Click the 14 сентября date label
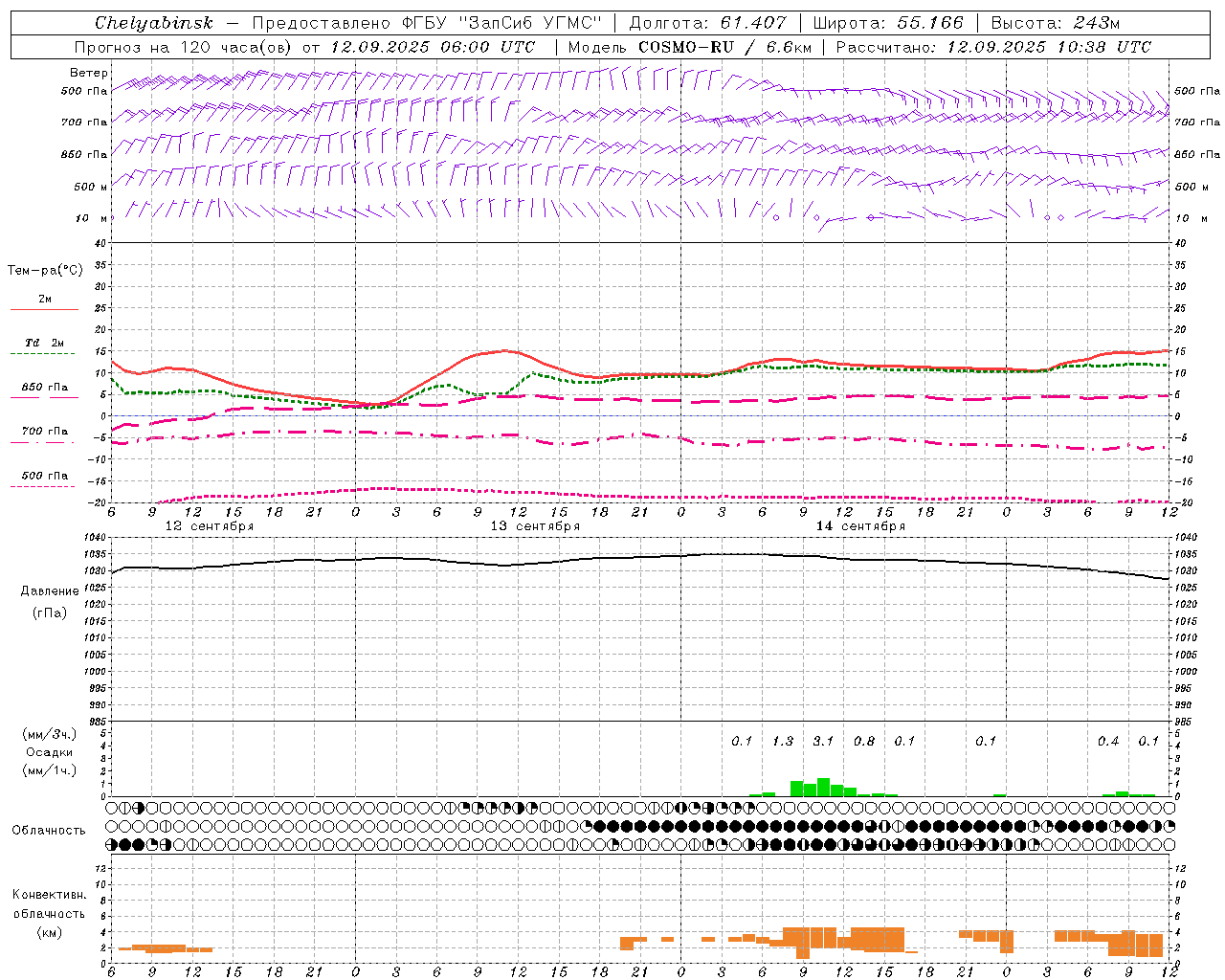 (x=860, y=526)
